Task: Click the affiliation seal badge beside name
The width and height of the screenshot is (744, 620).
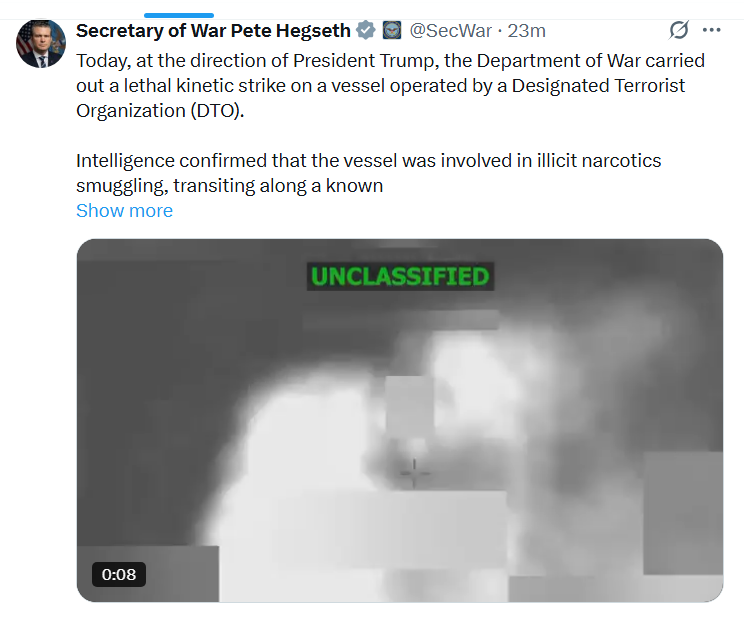Action: pyautogui.click(x=392, y=30)
